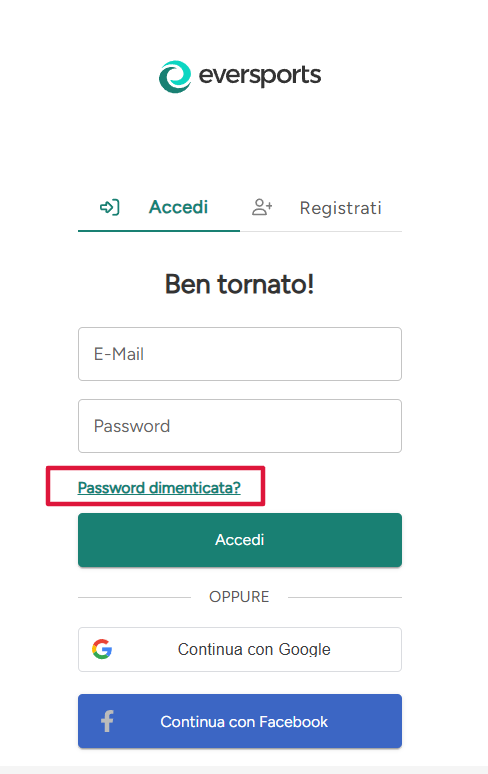
Task: Click the Ben tornato! heading
Action: [x=240, y=284]
